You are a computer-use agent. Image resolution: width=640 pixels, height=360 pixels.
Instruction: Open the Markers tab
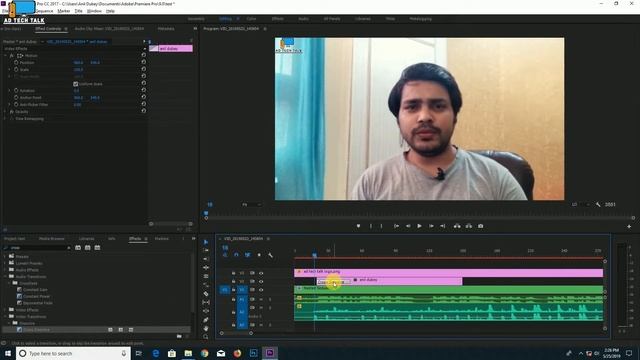coord(162,239)
